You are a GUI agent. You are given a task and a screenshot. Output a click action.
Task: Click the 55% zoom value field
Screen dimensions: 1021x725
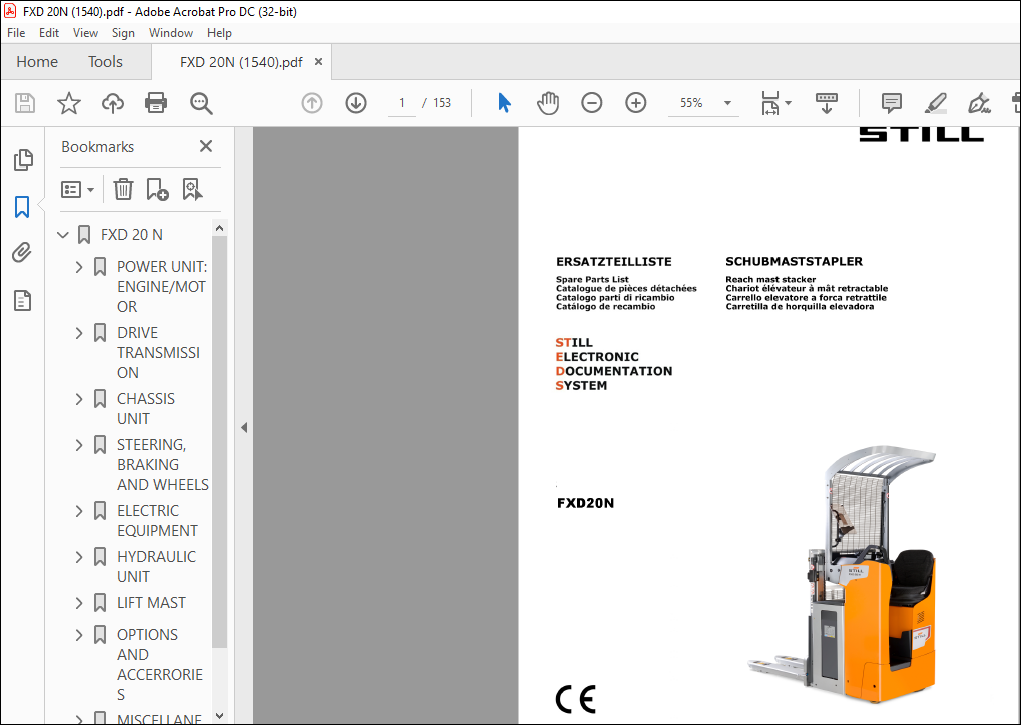click(691, 103)
